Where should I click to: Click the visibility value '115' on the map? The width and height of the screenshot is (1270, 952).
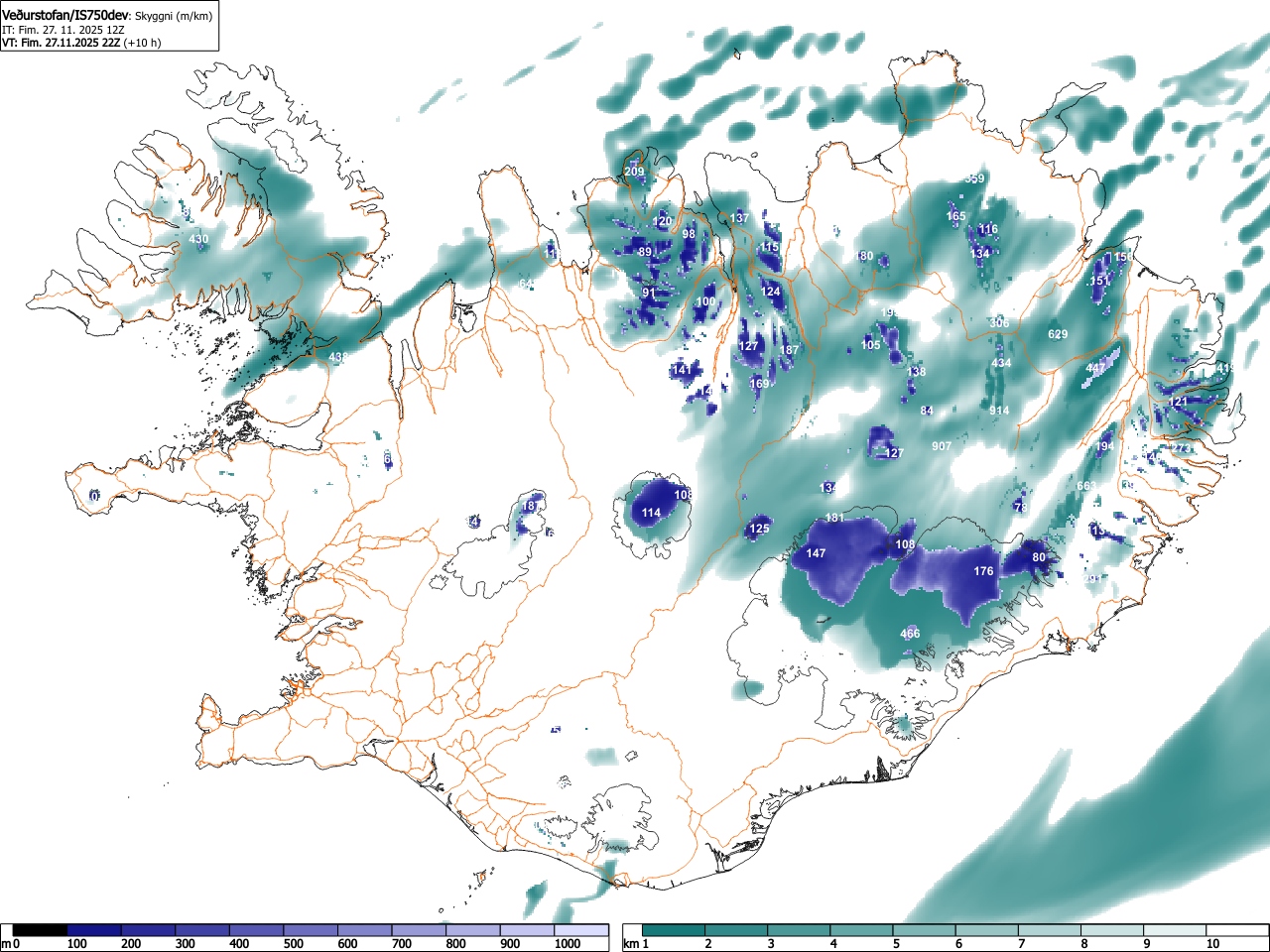(x=770, y=247)
